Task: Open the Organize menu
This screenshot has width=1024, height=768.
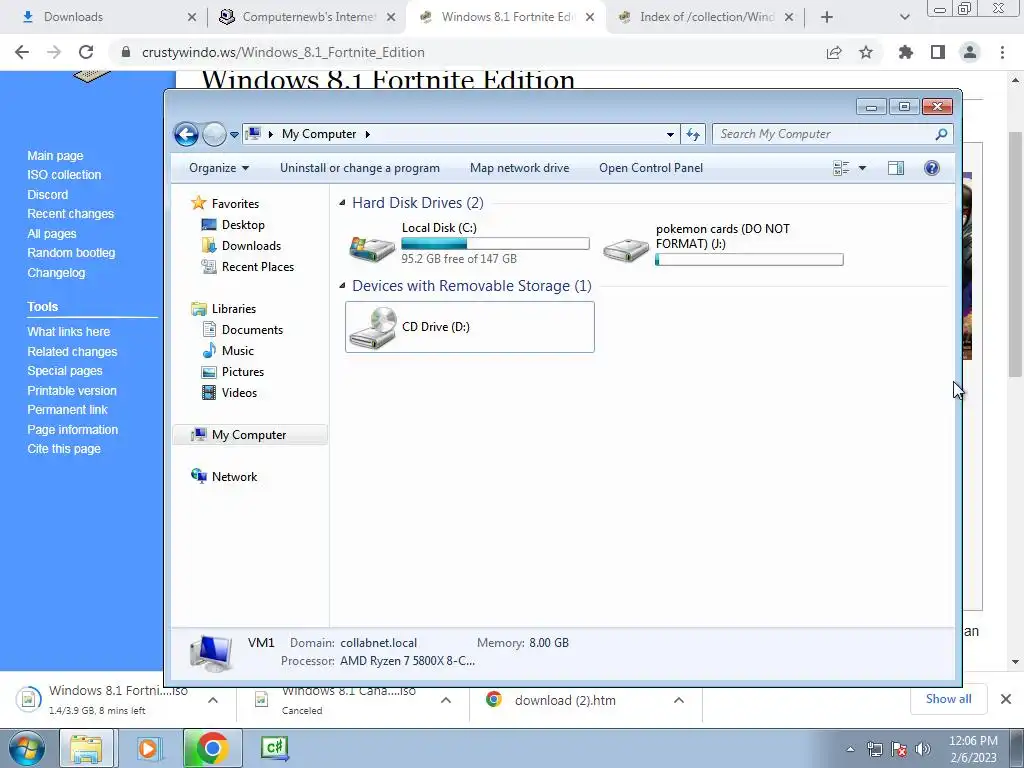Action: click(219, 168)
